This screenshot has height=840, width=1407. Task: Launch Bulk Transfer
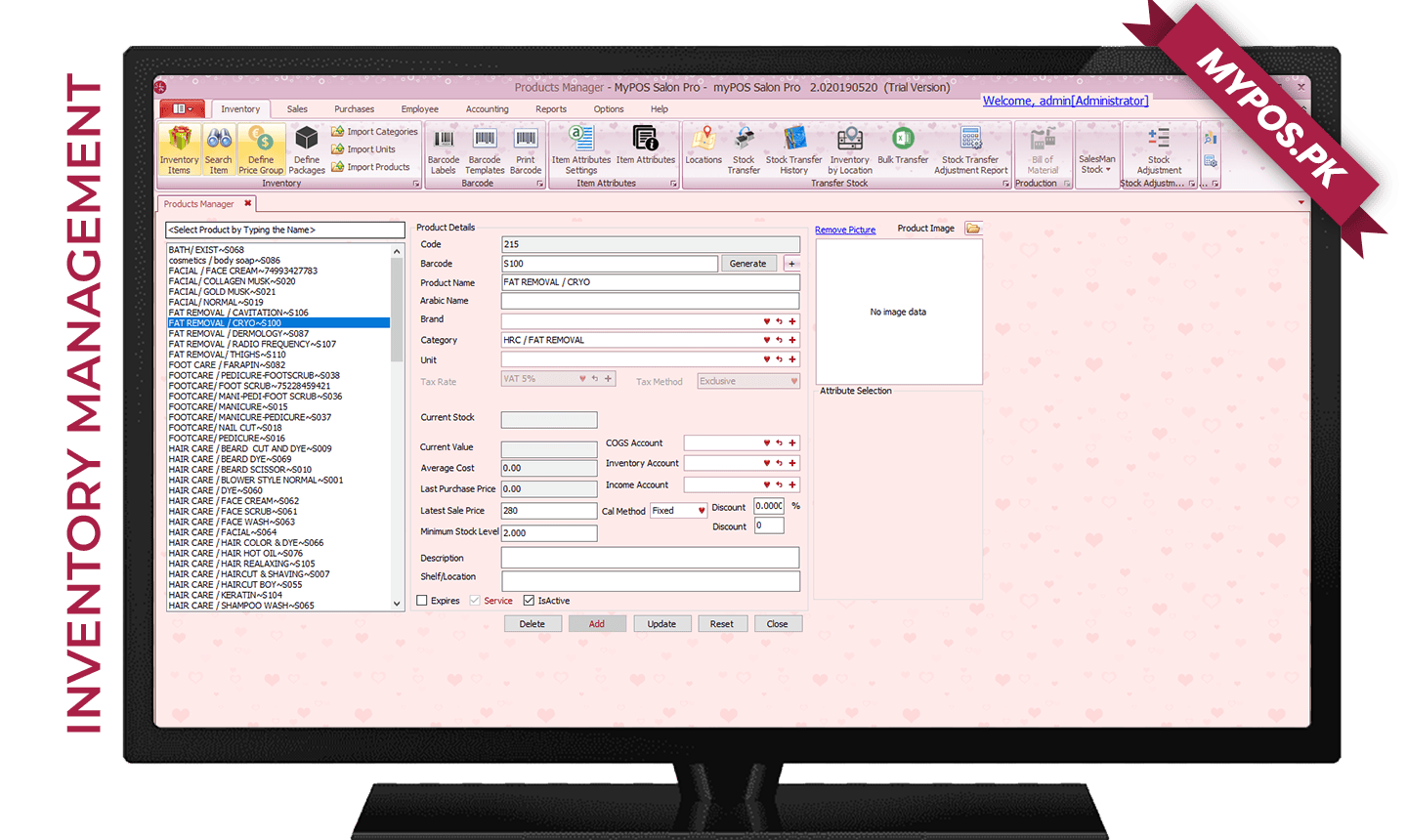click(x=903, y=145)
